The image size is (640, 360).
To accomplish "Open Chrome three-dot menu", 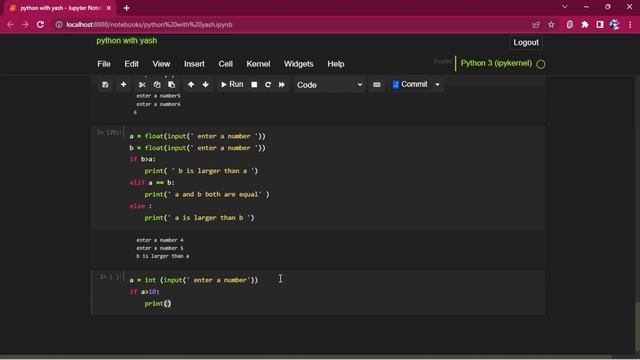I will coord(630,25).
